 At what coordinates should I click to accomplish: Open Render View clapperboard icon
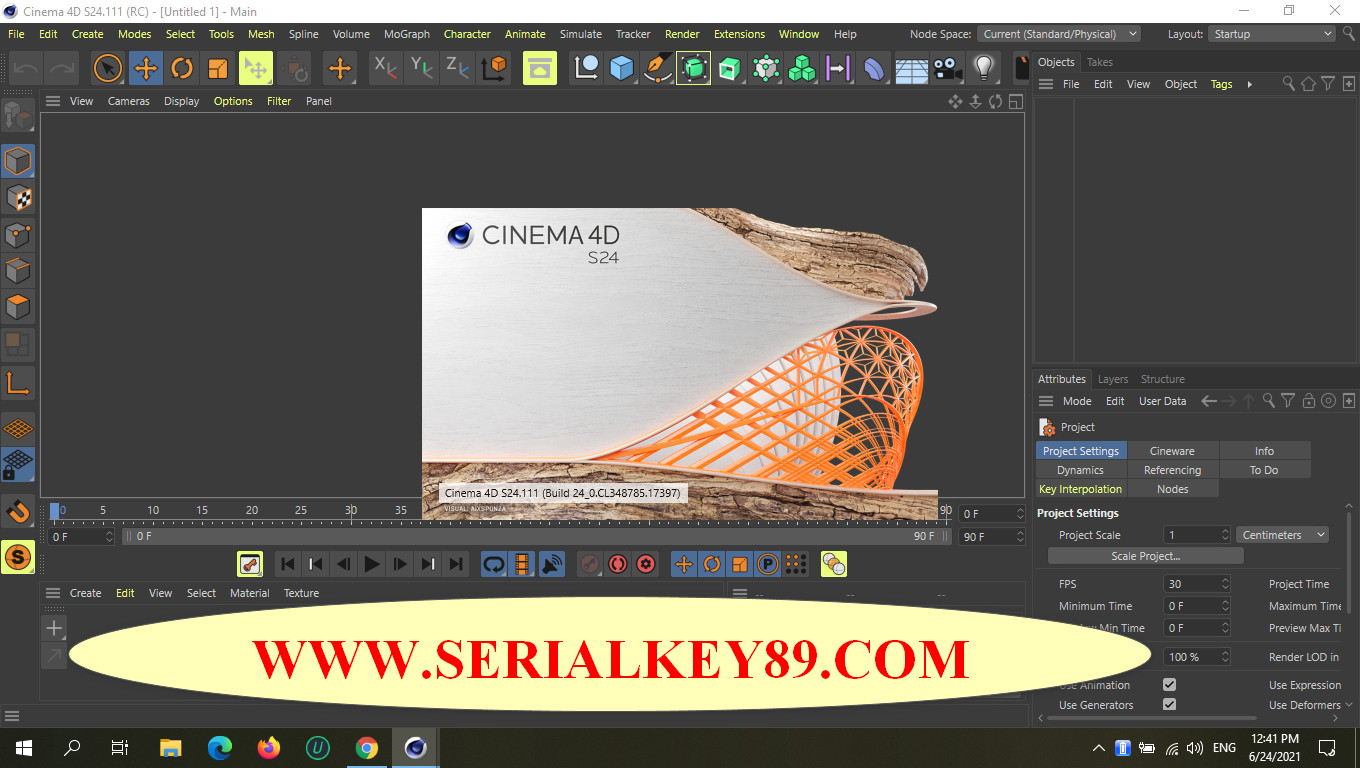point(540,68)
